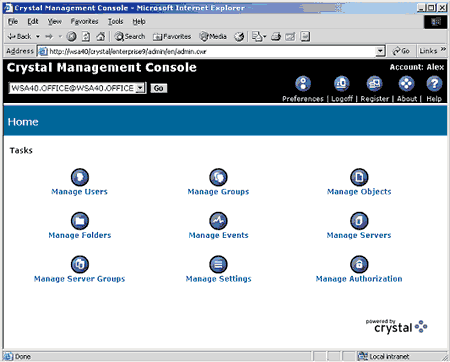Screen dimensions: 450x362
Task: Open the browser Help menu
Action: 139,22
